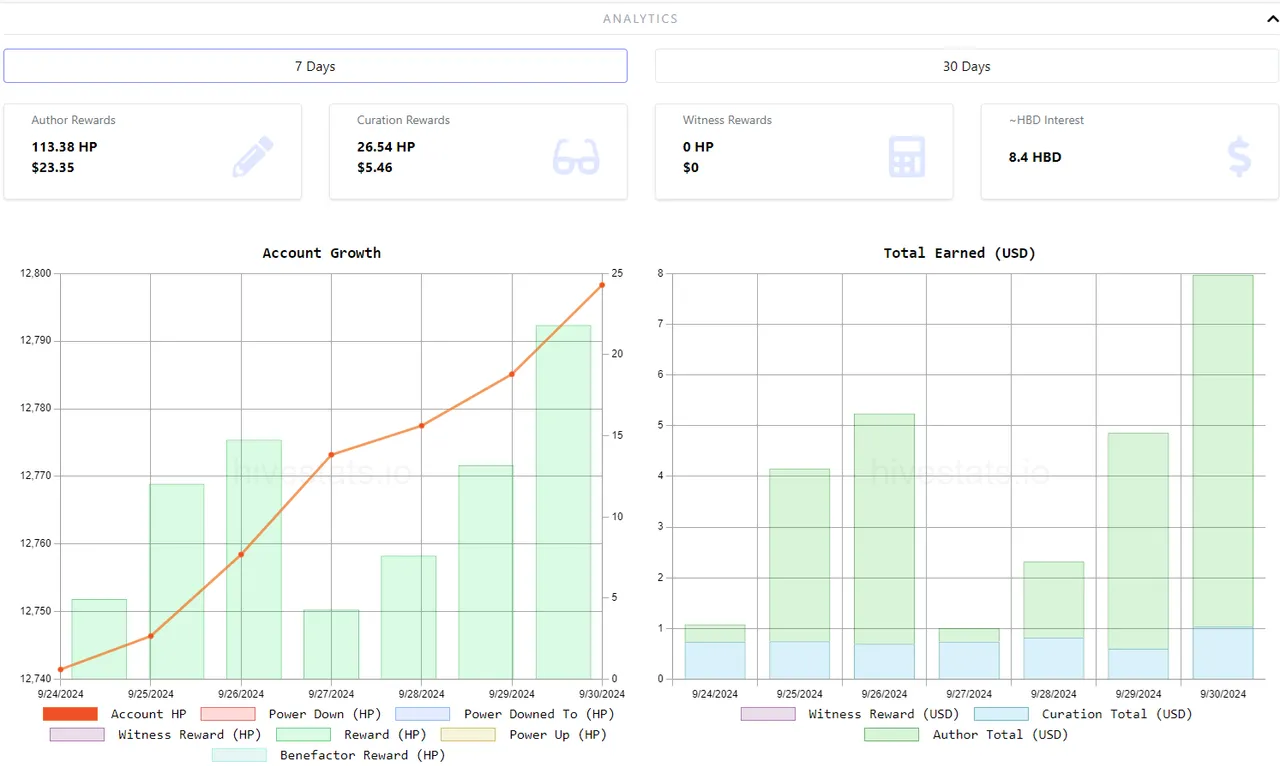Click the 9/30/2024 data point on Account HP line
This screenshot has height=766, width=1280.
click(602, 285)
